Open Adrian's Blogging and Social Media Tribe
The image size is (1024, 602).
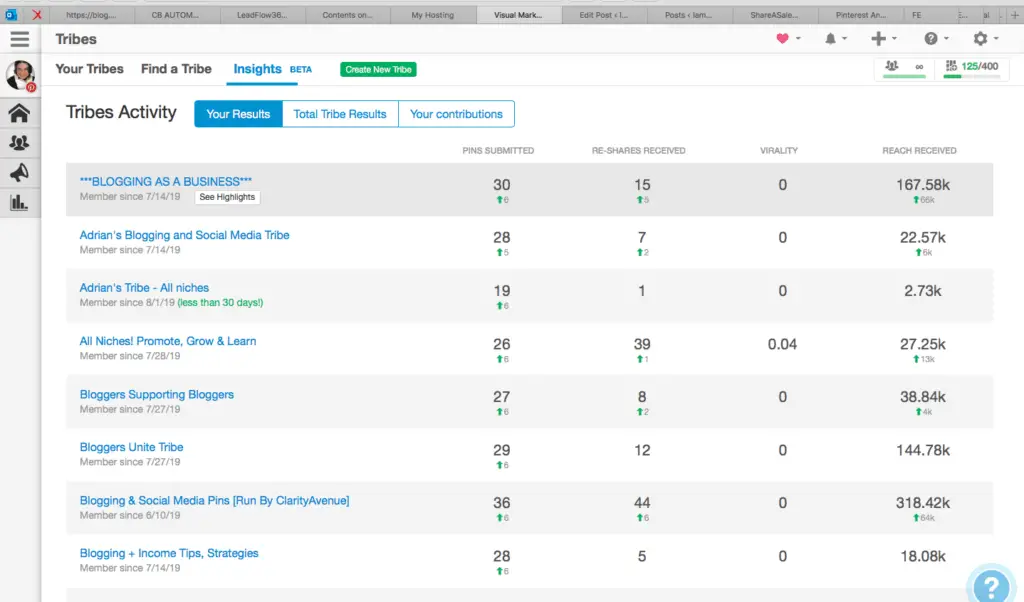[184, 235]
